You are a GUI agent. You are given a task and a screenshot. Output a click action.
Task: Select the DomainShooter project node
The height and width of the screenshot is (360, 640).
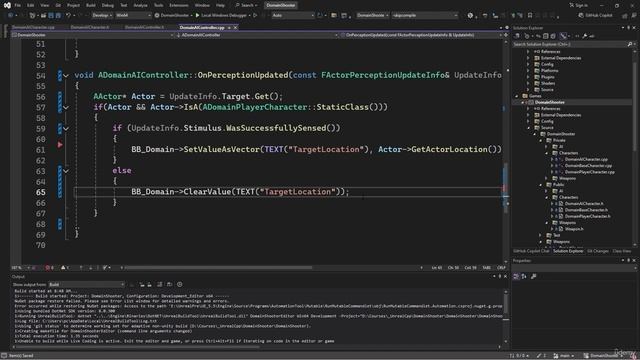click(549, 102)
